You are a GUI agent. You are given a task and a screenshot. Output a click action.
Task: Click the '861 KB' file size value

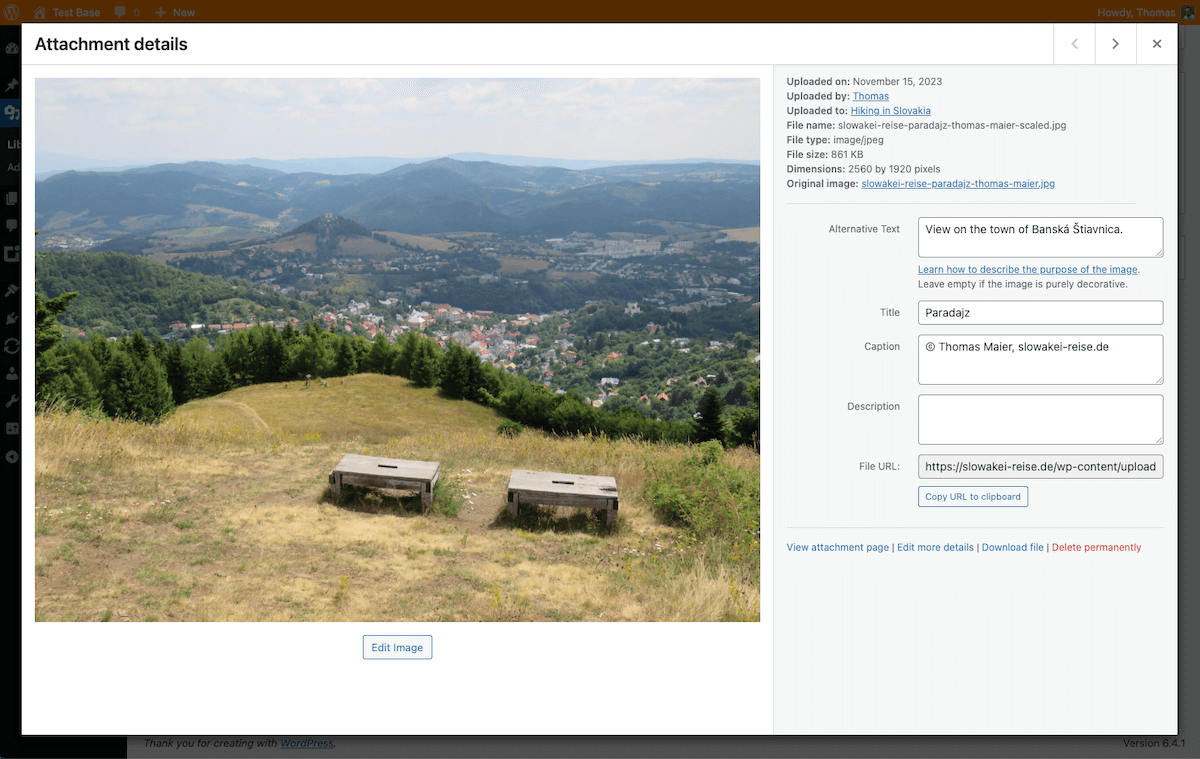(x=847, y=154)
